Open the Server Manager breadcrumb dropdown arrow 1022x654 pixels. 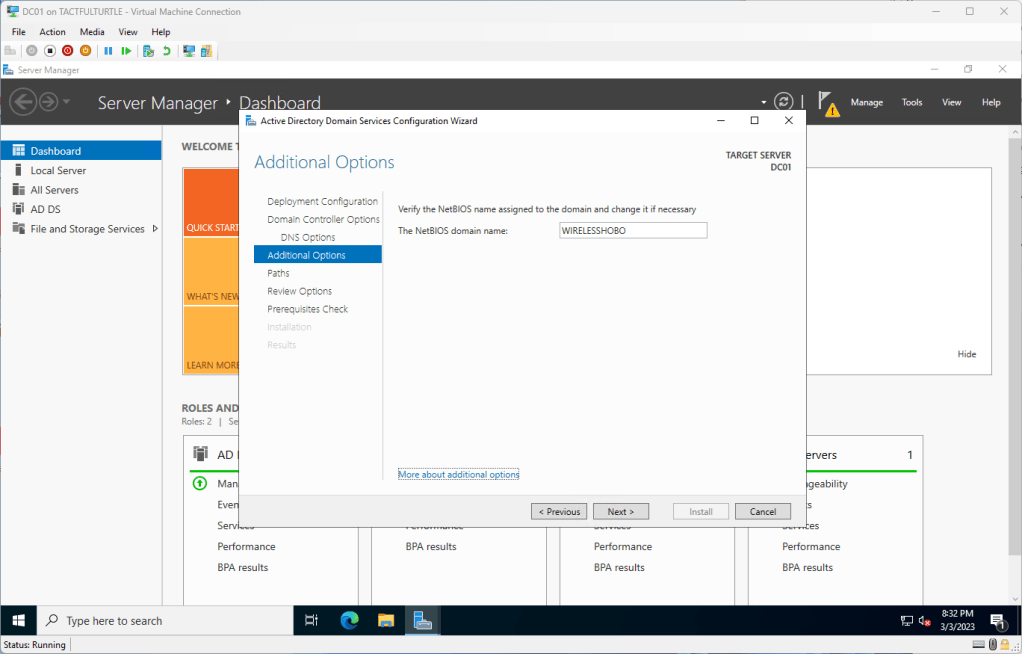764,102
